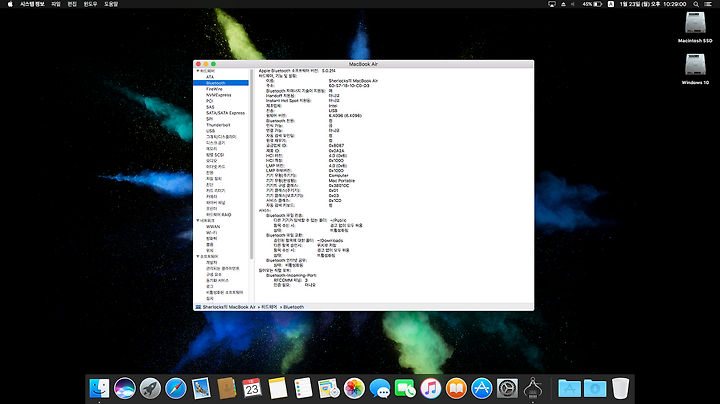Open Applications folder stack in Dock
The height and width of the screenshot is (404, 720).
click(569, 388)
